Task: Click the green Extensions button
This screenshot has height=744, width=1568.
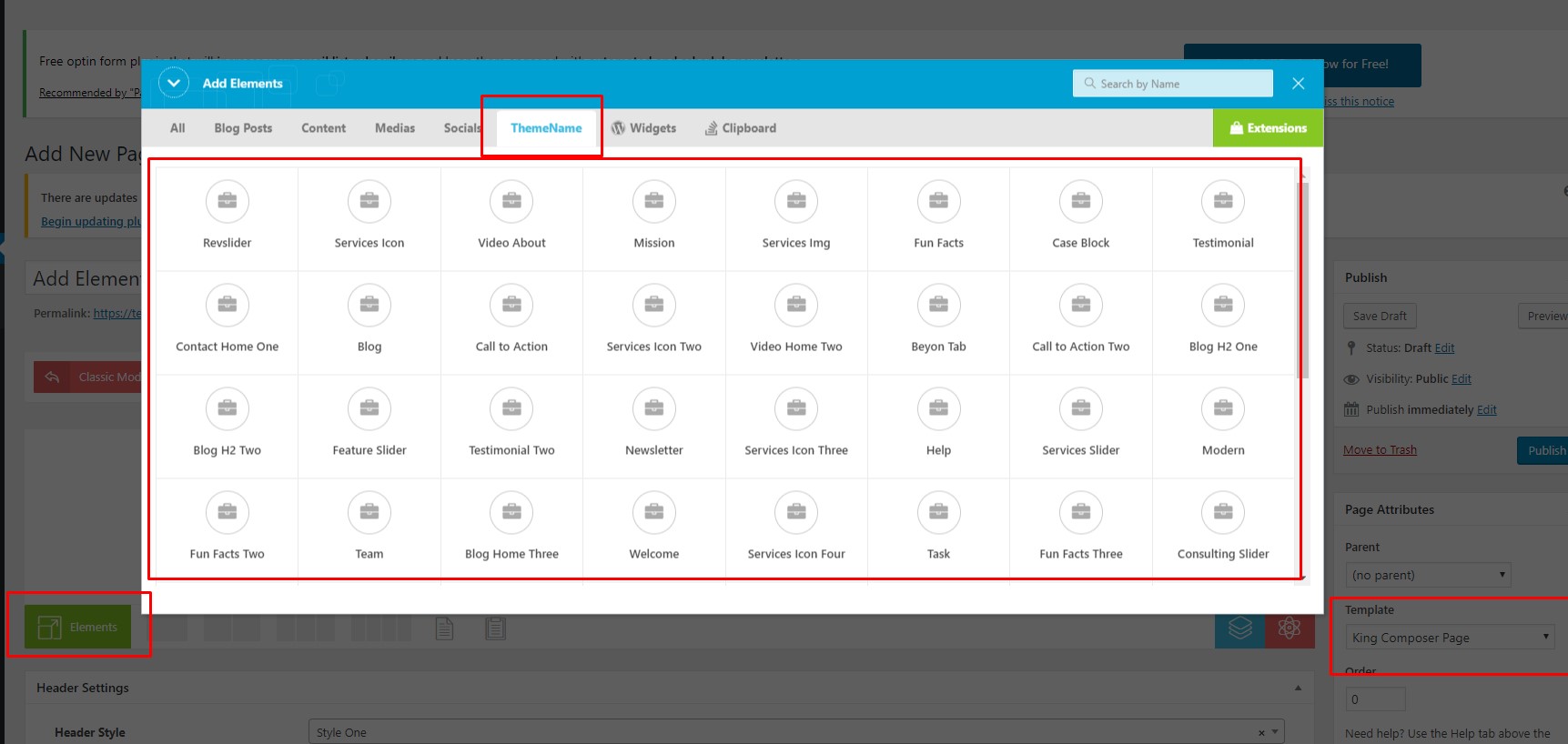Action: (1268, 128)
